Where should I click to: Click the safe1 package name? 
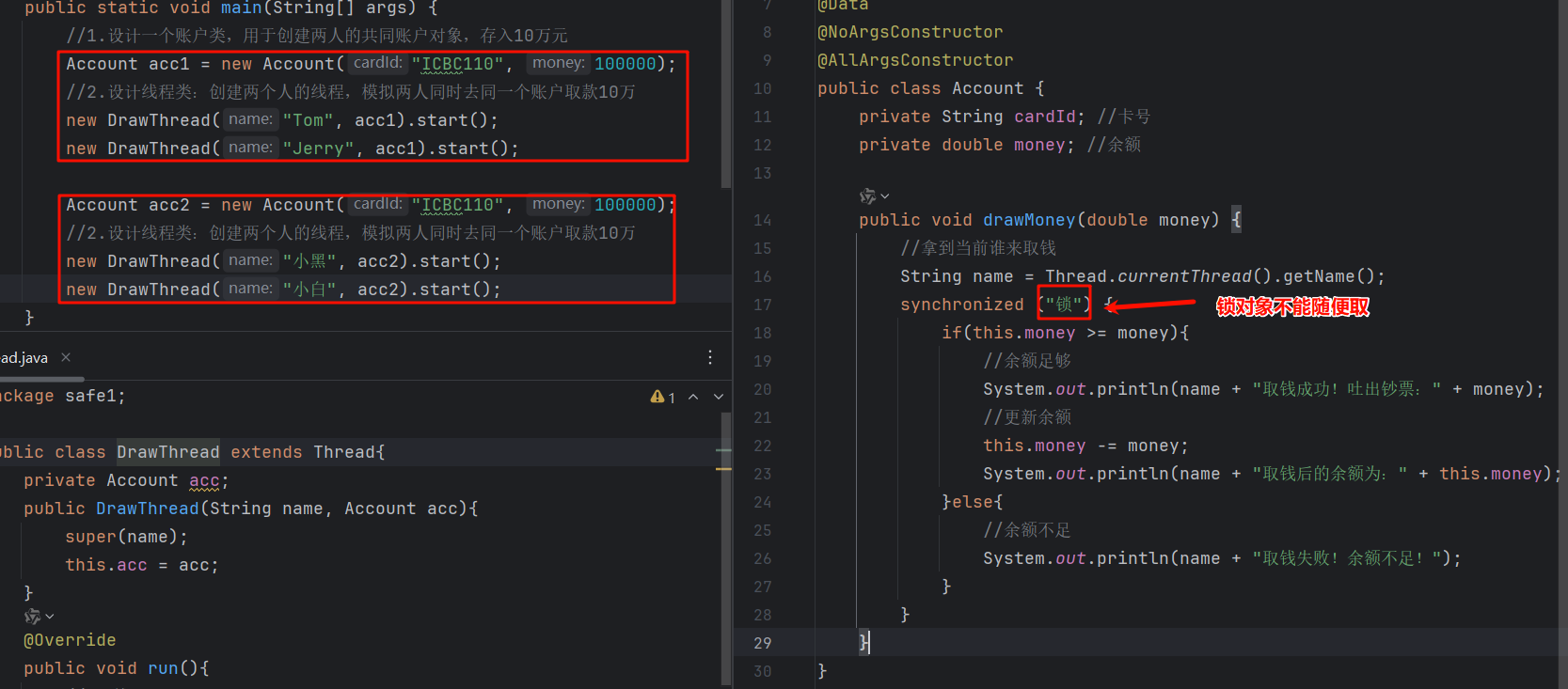90,396
